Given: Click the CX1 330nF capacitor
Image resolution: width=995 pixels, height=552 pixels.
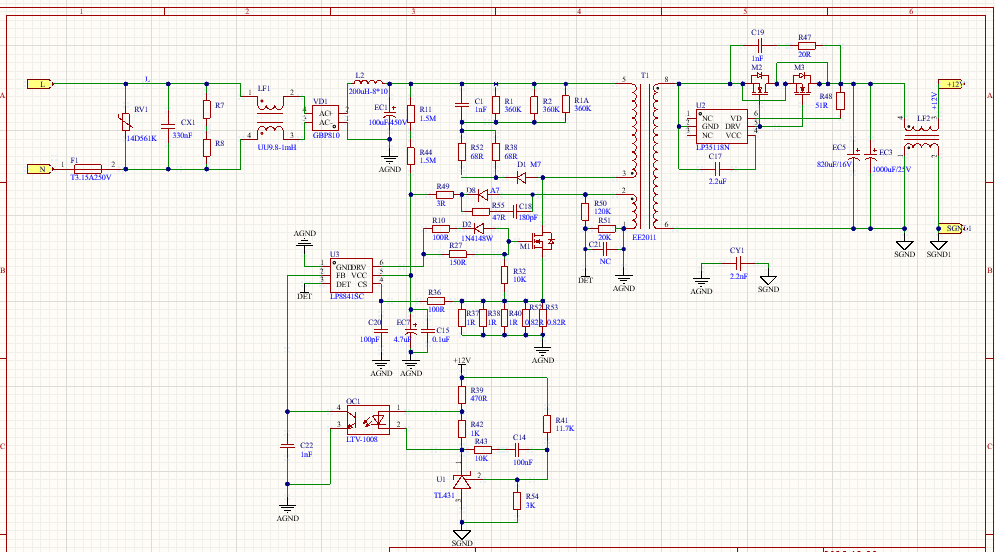Looking at the screenshot, I should 167,122.
